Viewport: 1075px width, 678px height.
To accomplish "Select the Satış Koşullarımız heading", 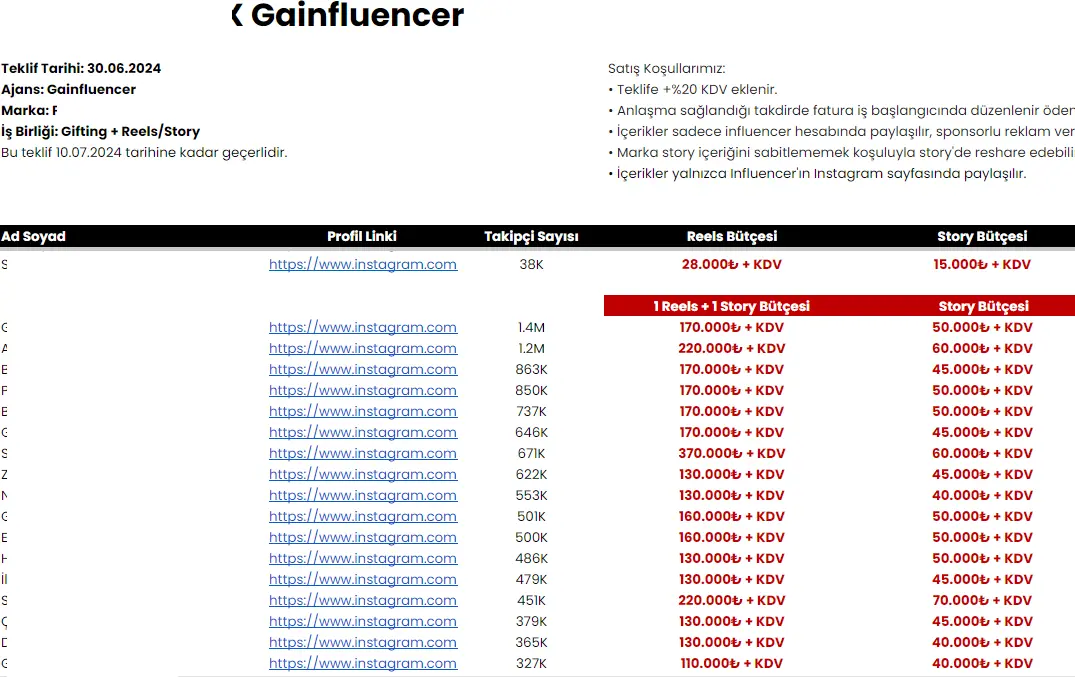I will click(666, 69).
